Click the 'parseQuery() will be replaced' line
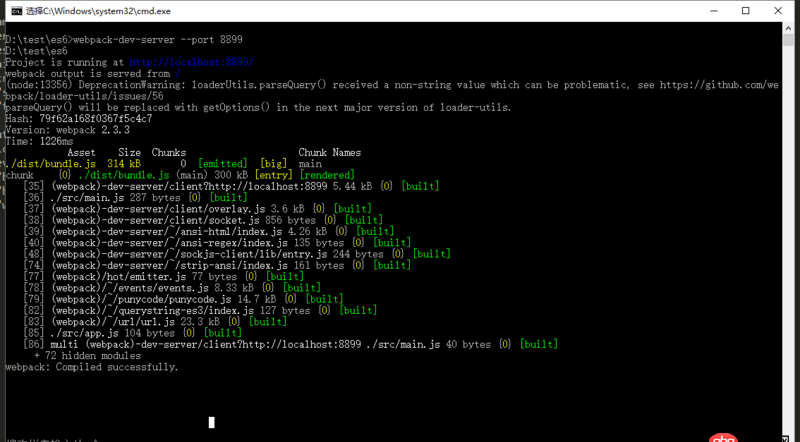800x442 pixels. pyautogui.click(x=258, y=107)
